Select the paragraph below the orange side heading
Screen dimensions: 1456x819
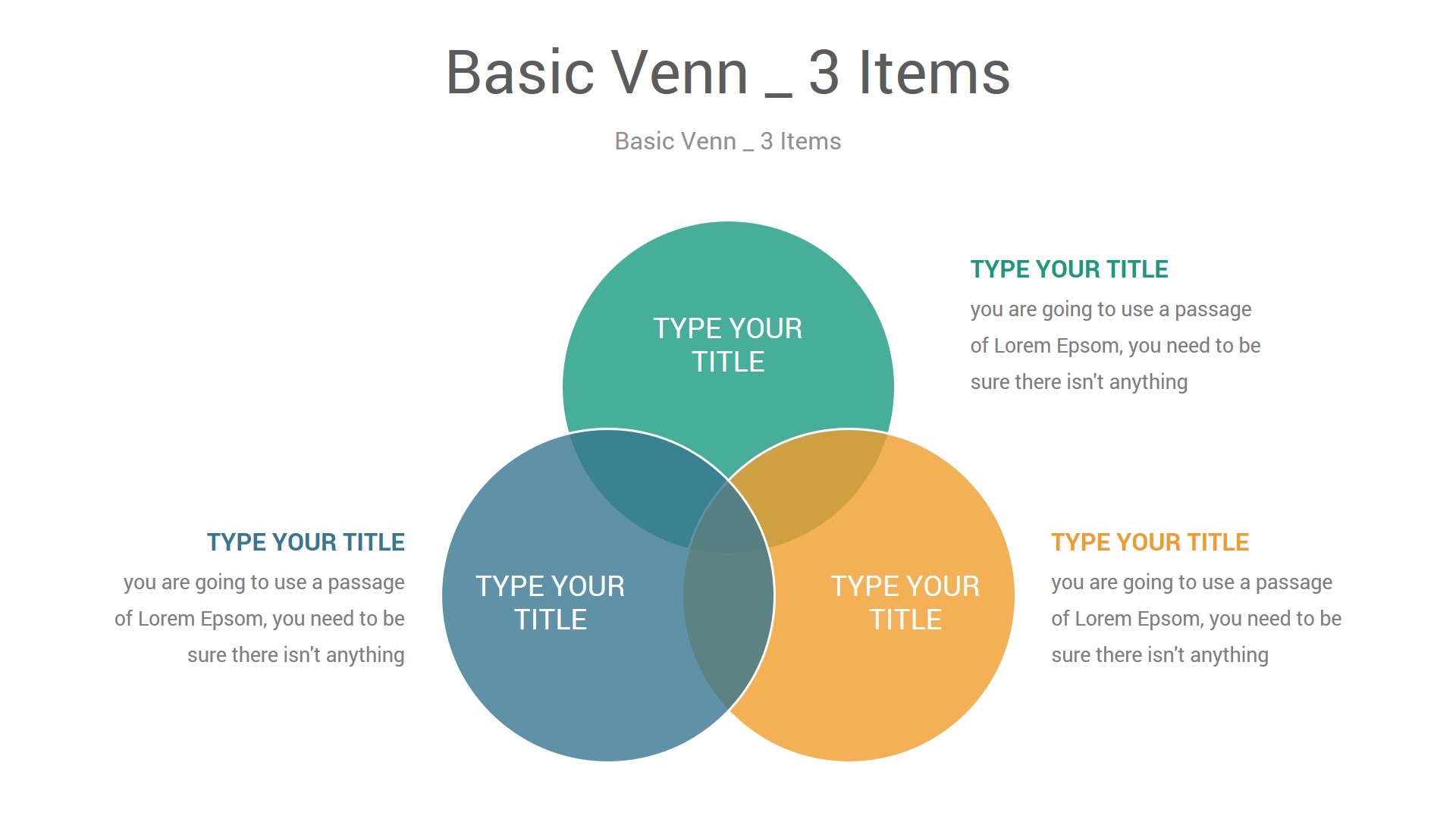click(x=1196, y=619)
